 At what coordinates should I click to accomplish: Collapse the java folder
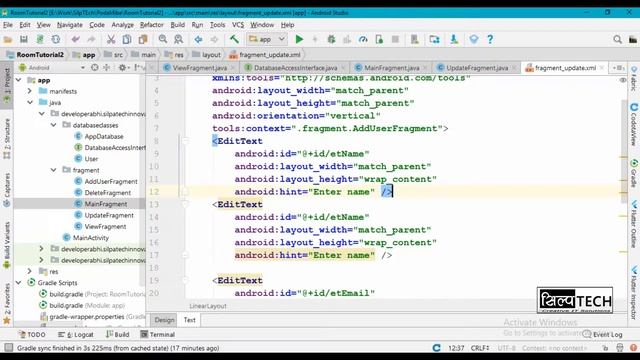tap(30, 102)
